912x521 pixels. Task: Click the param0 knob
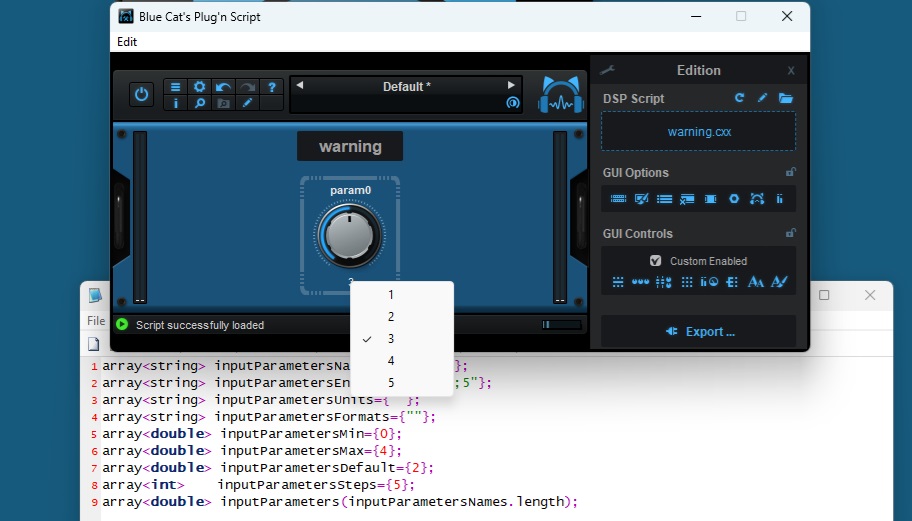tap(349, 235)
